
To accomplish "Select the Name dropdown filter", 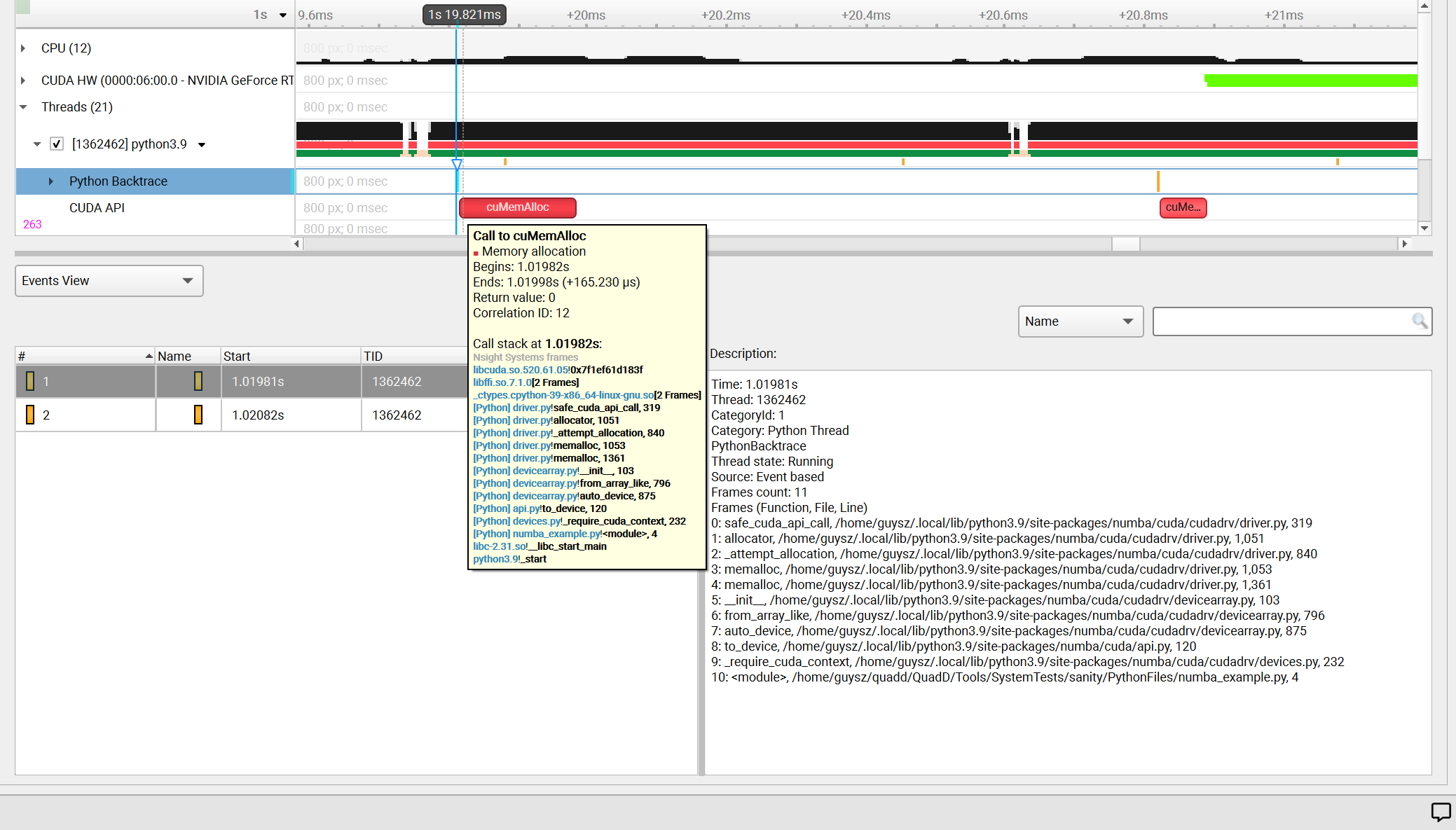I will (1079, 321).
